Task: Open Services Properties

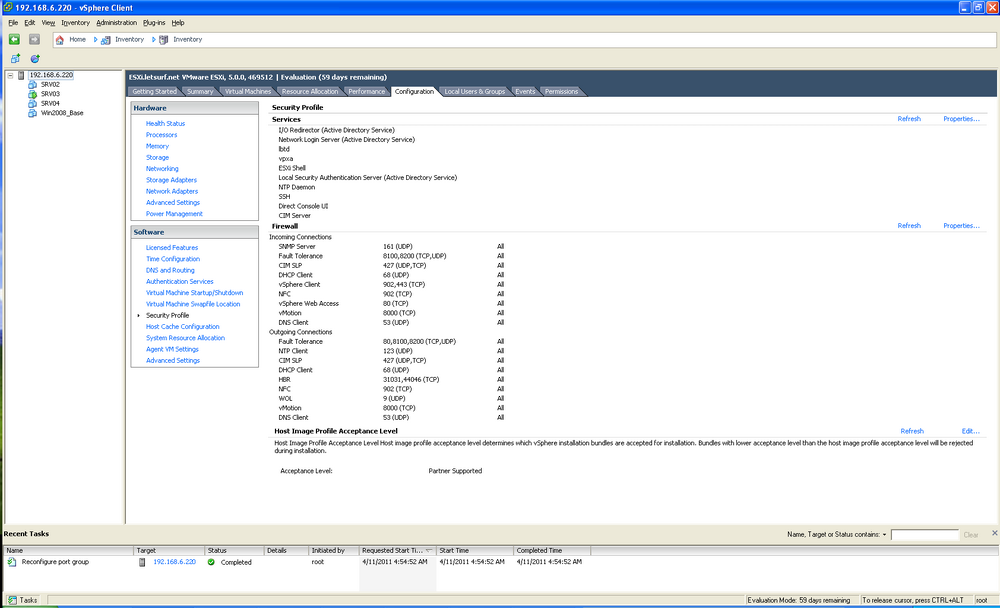Action: (x=961, y=119)
